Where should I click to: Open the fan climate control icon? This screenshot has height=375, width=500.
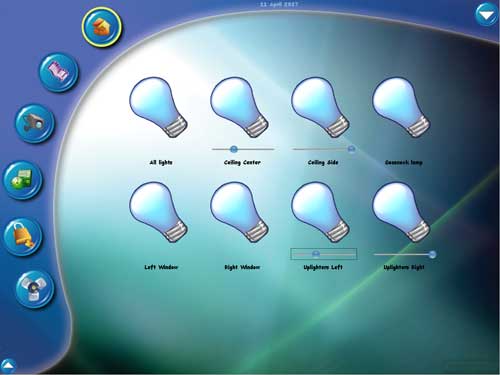34,288
